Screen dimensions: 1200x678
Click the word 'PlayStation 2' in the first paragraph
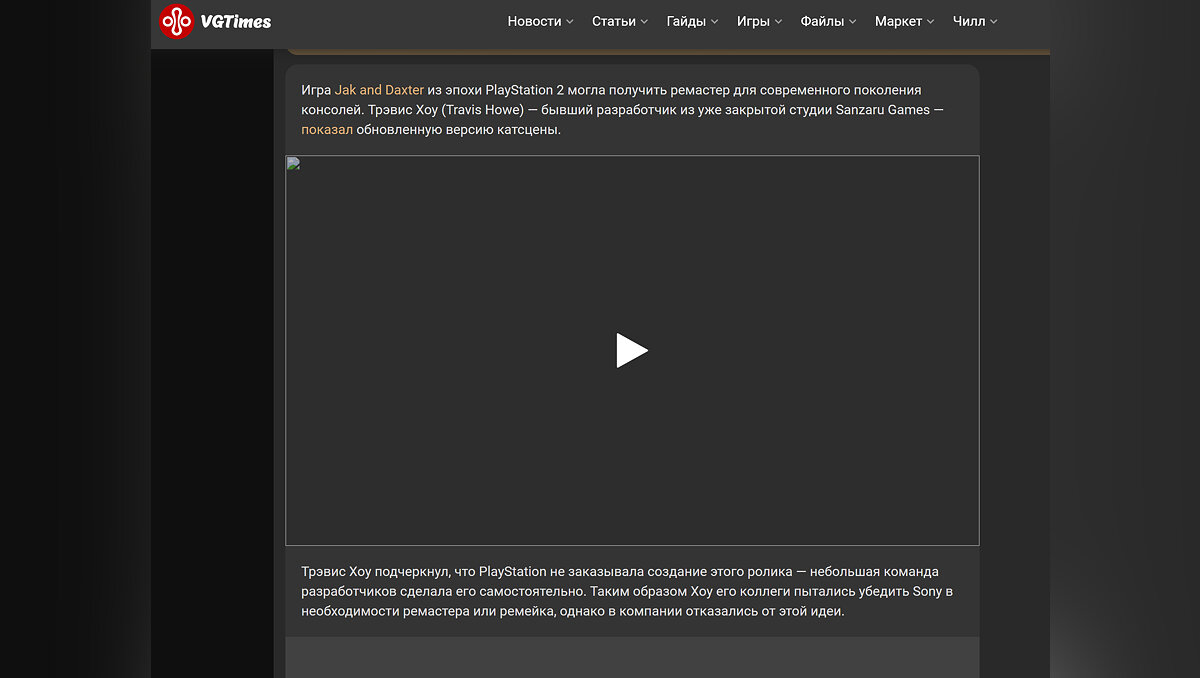[526, 90]
